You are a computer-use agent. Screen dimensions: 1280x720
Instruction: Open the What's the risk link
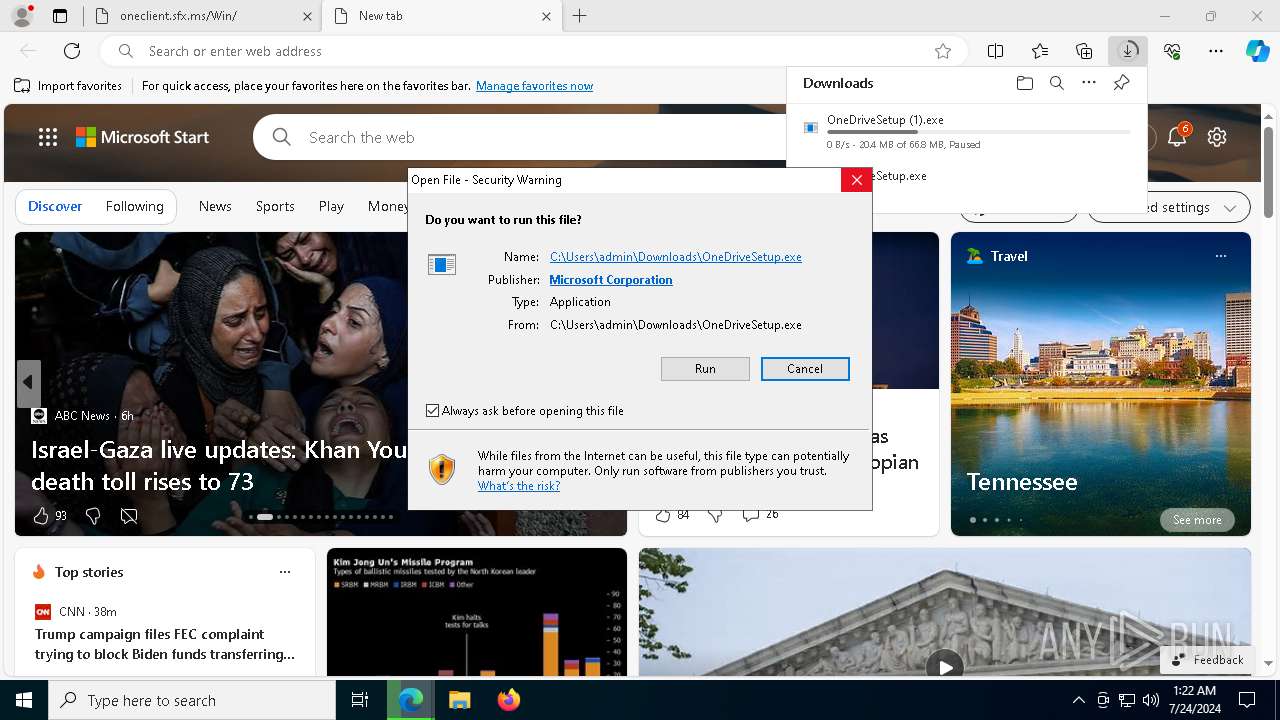(519, 486)
